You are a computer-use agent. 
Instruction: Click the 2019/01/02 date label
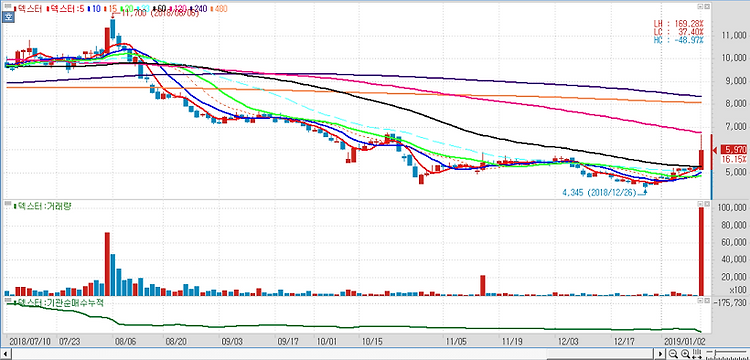[x=686, y=342]
